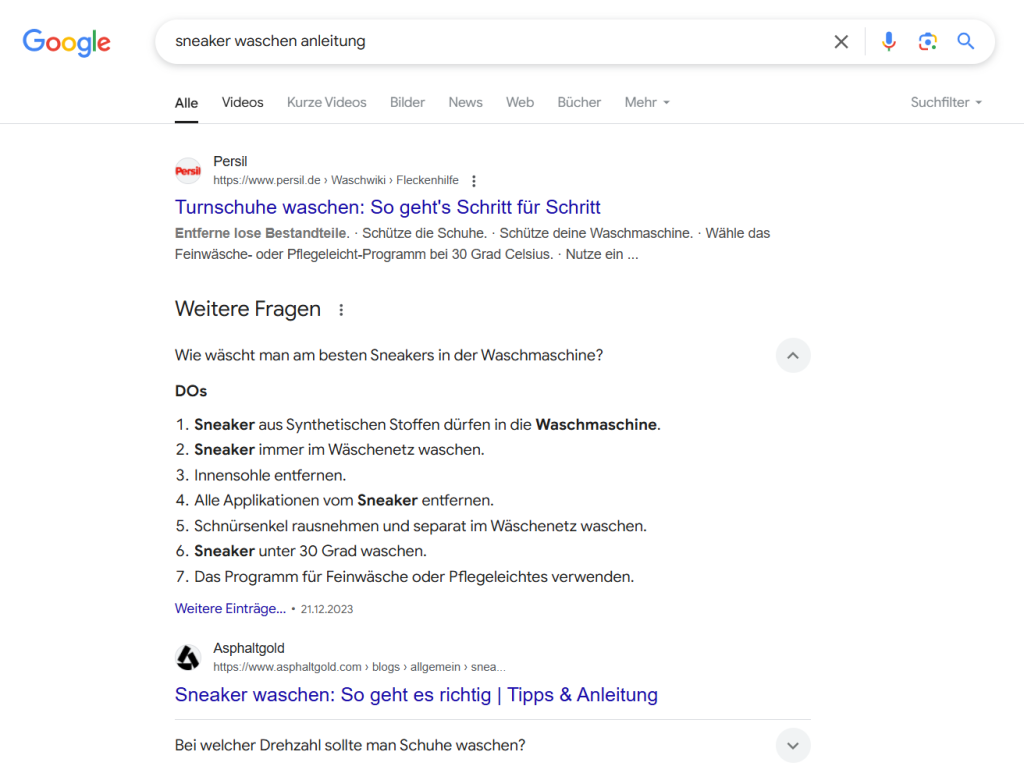Click into the search input field
Screen dimensions: 1024x766
490,42
